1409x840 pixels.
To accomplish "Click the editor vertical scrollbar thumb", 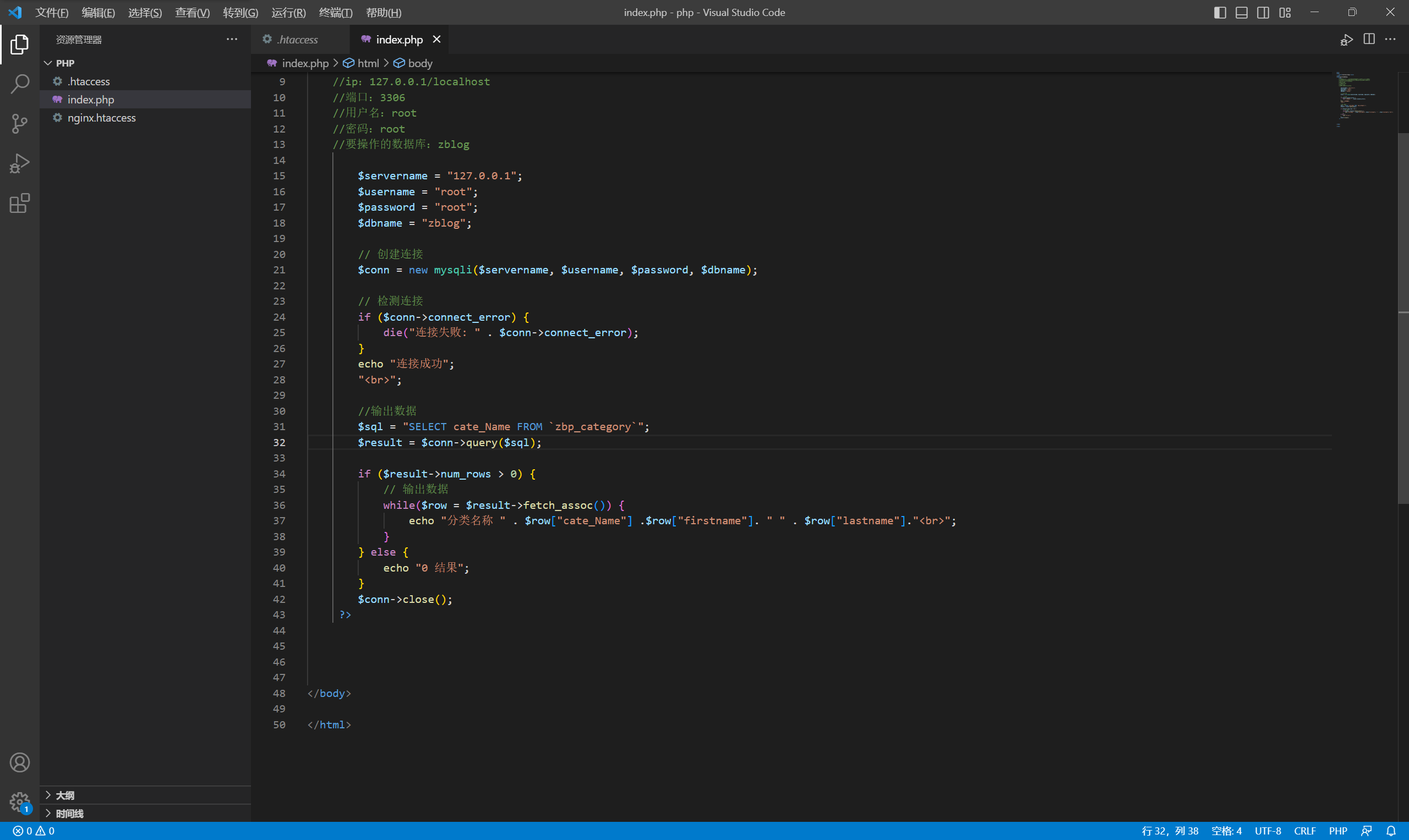I will (1403, 317).
